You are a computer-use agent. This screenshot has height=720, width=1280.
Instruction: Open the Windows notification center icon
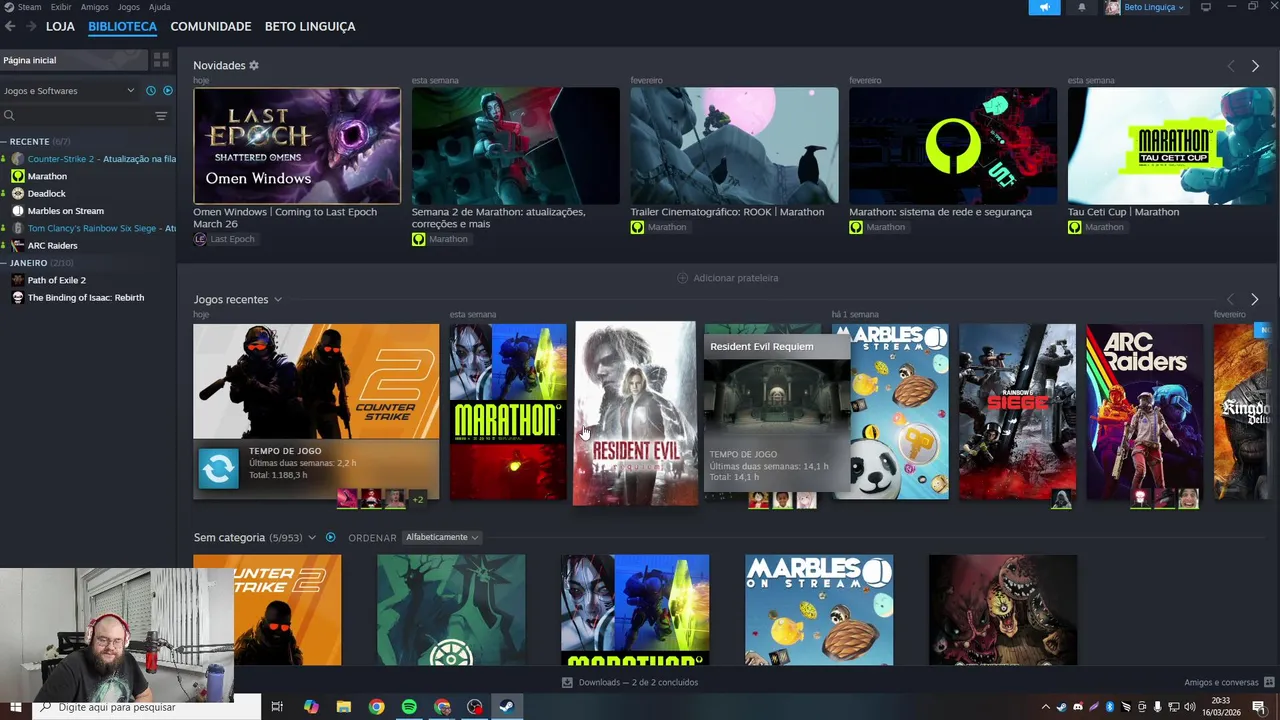1259,707
